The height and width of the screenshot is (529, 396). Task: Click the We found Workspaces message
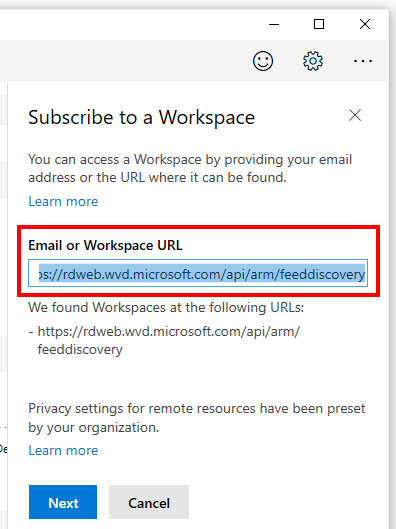tap(166, 307)
